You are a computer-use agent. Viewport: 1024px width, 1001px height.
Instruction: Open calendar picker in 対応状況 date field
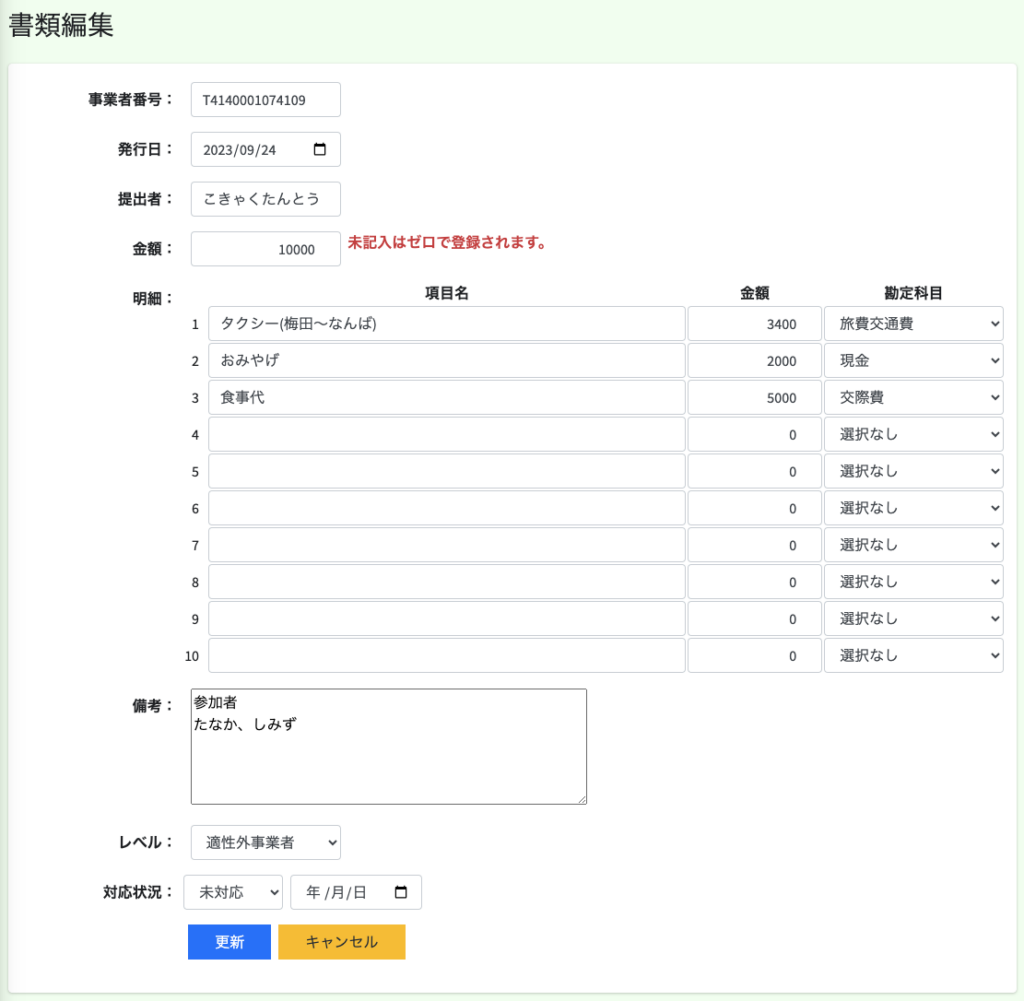[x=401, y=892]
